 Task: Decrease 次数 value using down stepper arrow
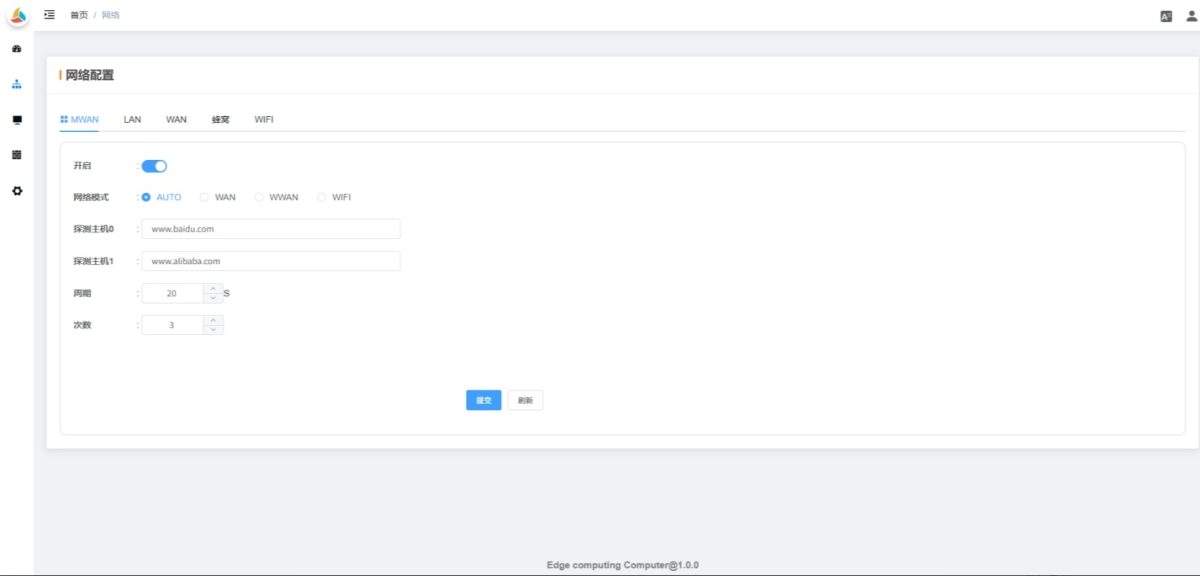pos(212,328)
